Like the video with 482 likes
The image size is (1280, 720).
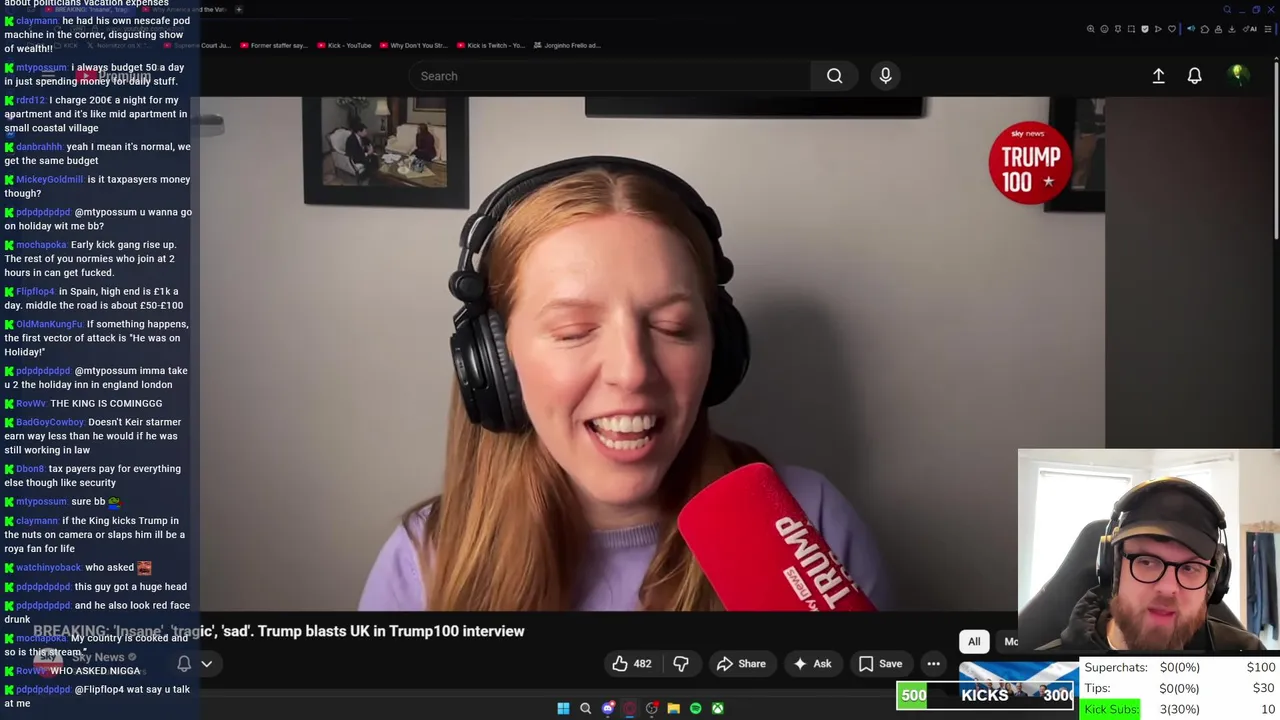[632, 664]
